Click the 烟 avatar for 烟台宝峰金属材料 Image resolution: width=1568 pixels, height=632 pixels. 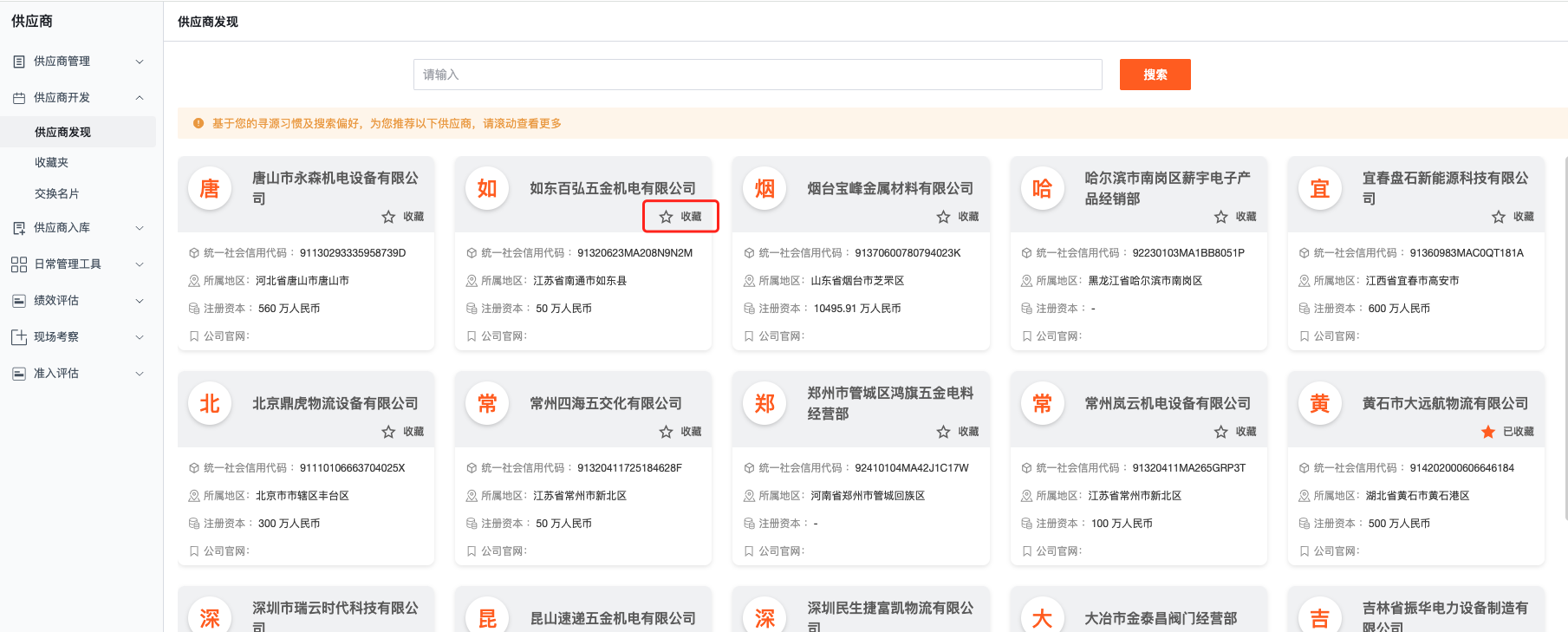tap(764, 188)
